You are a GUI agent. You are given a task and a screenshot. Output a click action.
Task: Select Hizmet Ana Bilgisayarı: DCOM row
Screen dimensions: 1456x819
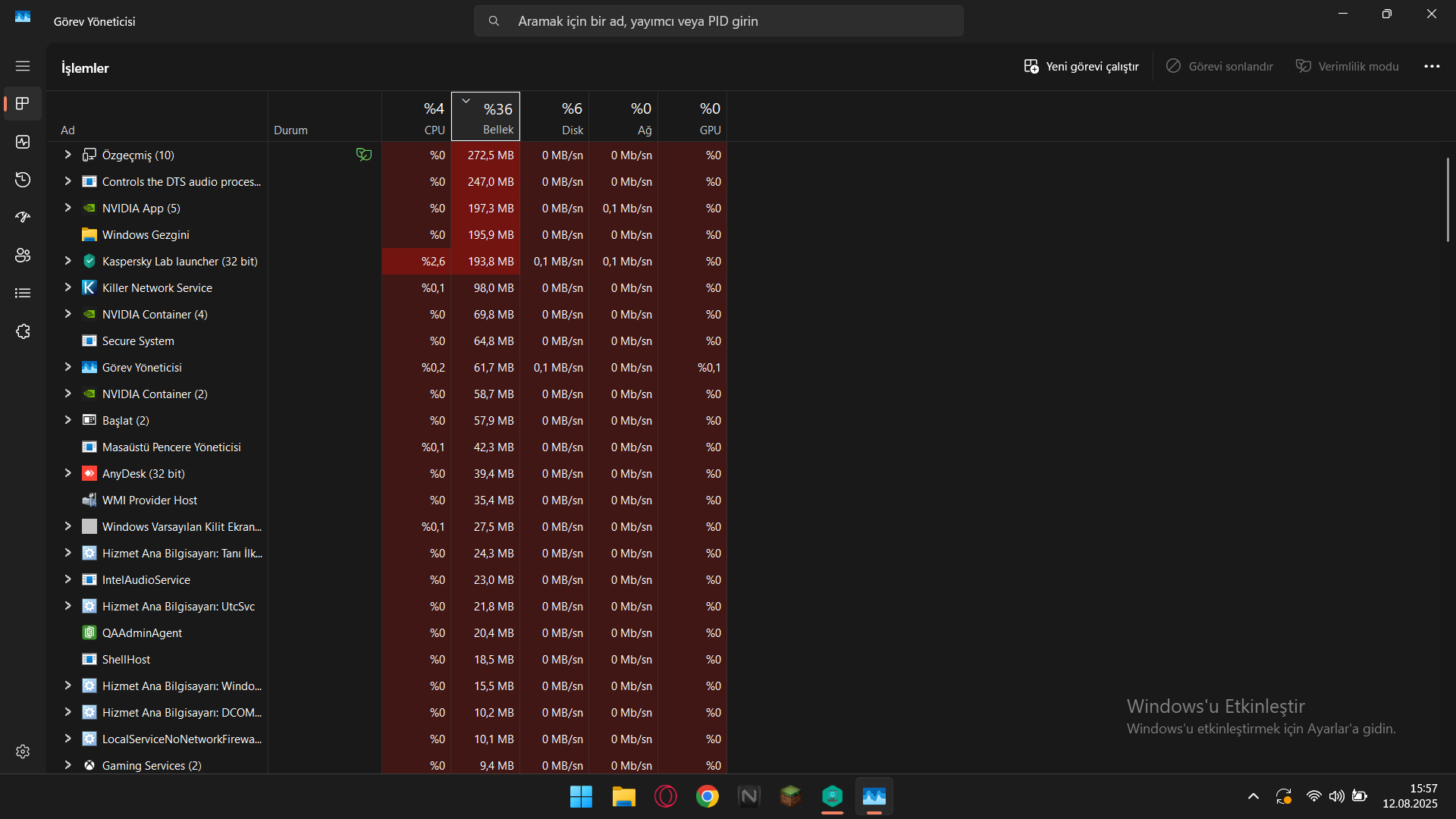[387, 713]
